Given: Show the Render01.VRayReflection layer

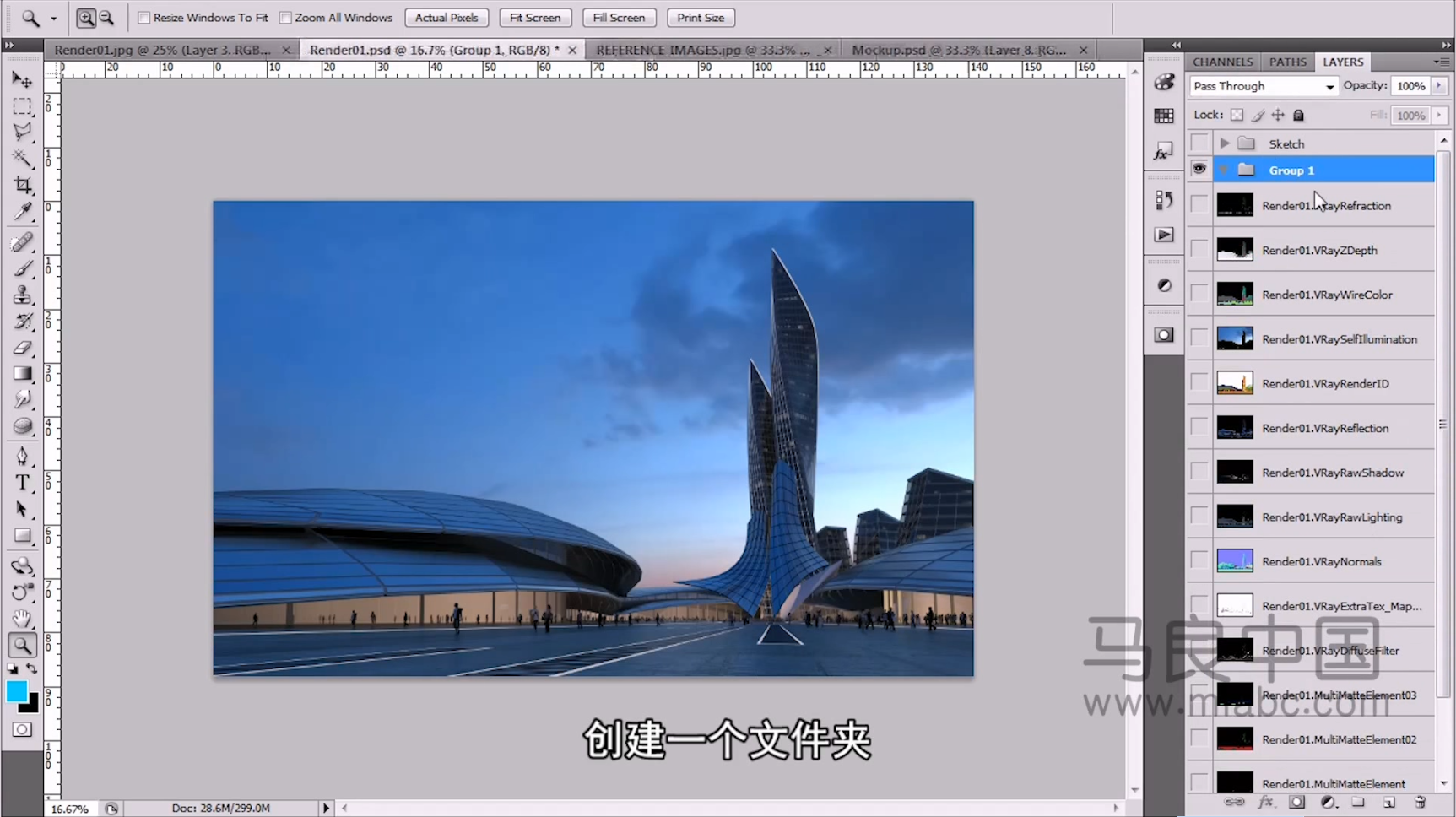Looking at the screenshot, I should (1199, 428).
